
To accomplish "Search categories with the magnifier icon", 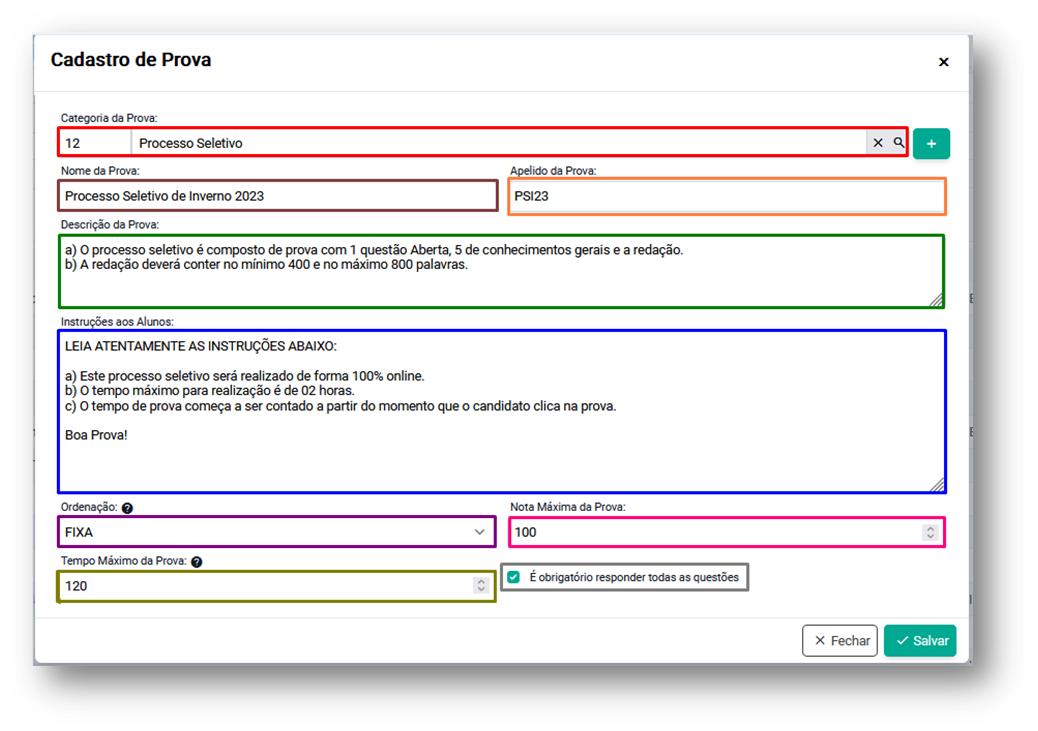I will [x=898, y=142].
